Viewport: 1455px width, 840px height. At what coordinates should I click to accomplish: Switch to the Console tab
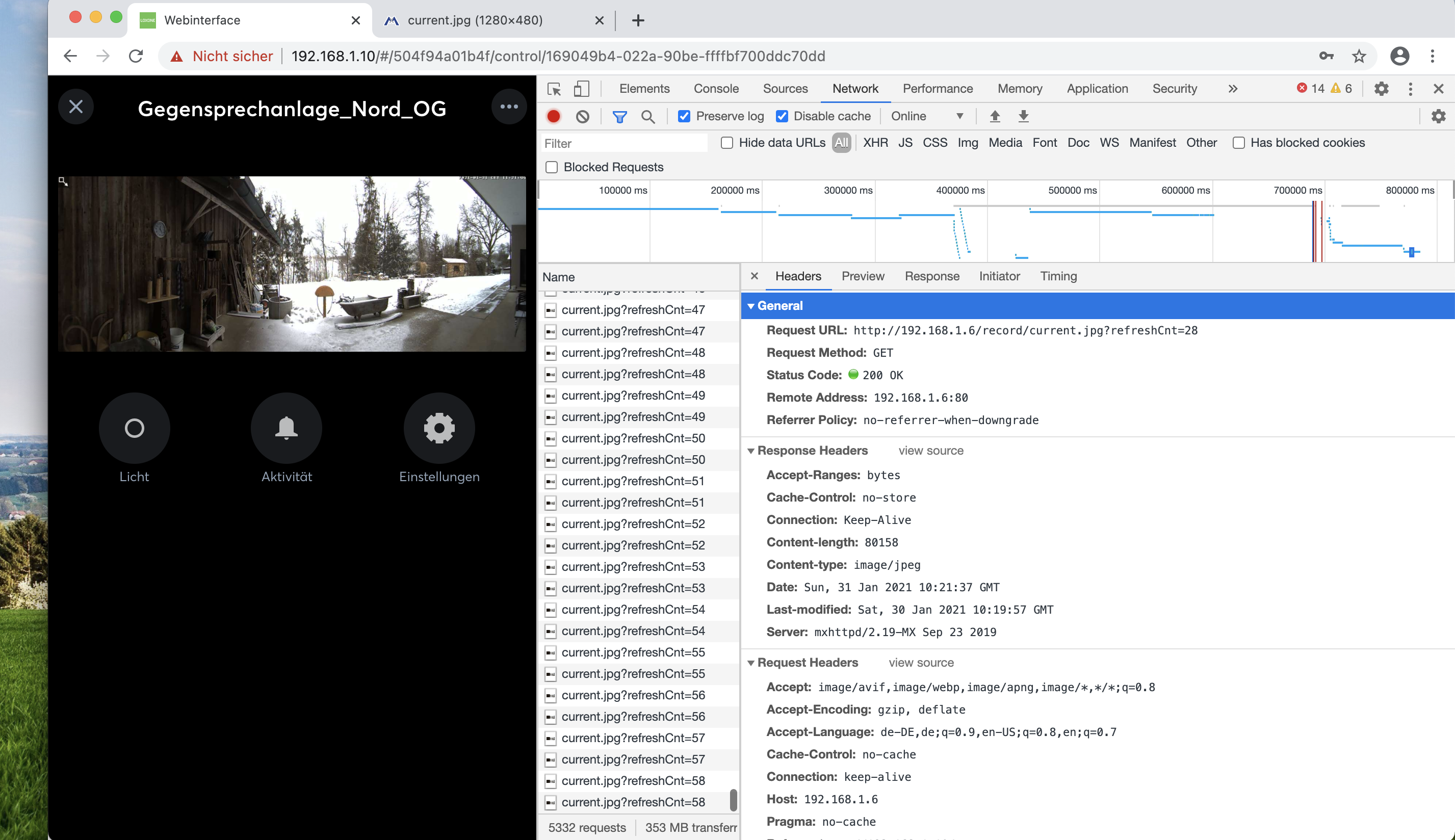pos(715,89)
